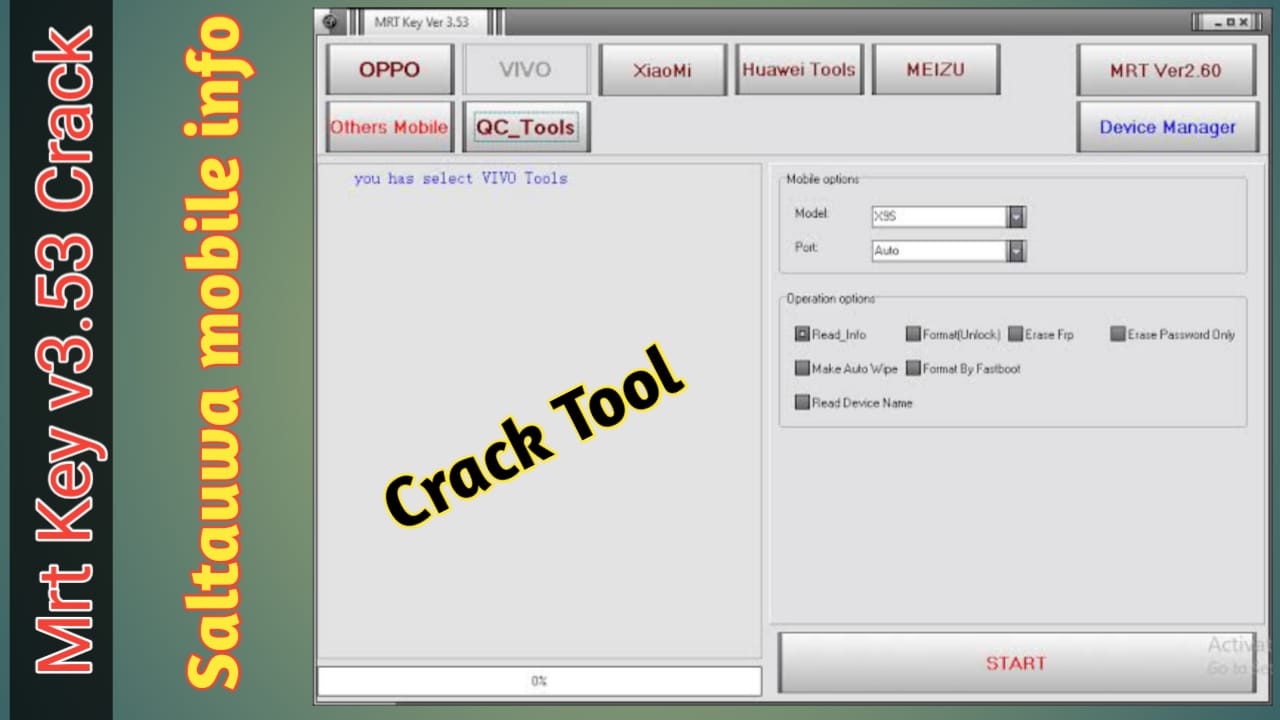Enable the Read Device Name checkbox
The image size is (1280, 720).
coord(802,403)
